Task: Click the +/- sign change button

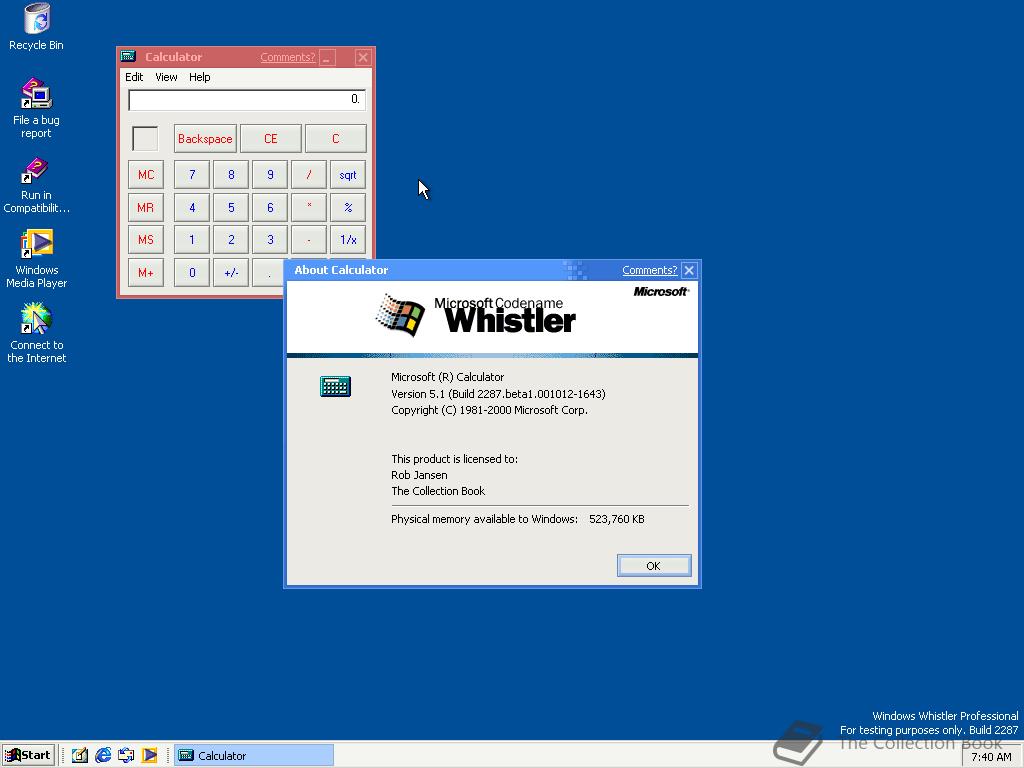Action: [x=231, y=272]
